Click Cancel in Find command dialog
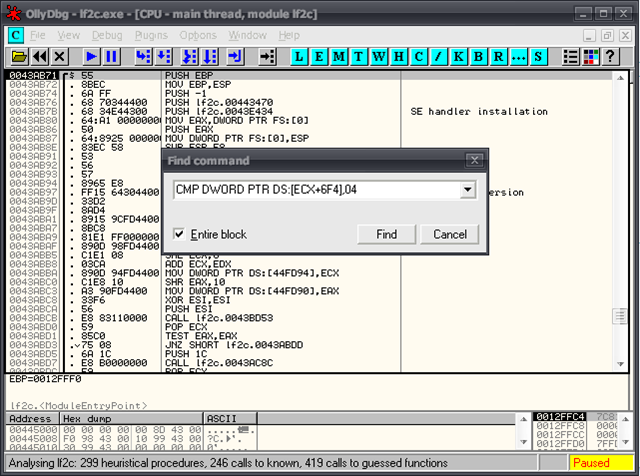 click(450, 234)
